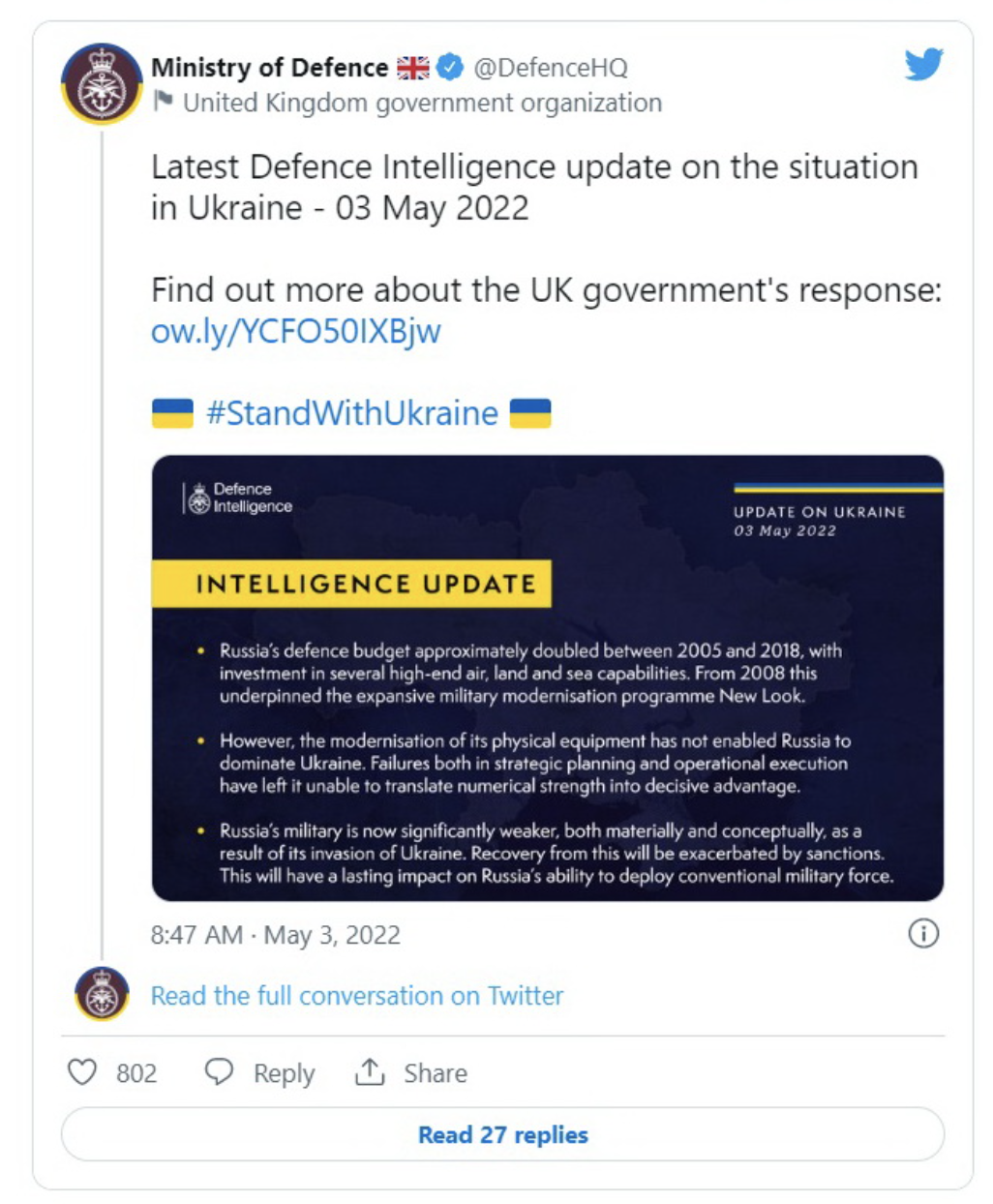Open the Intelligence Update image
The image size is (993, 1204).
point(548,678)
